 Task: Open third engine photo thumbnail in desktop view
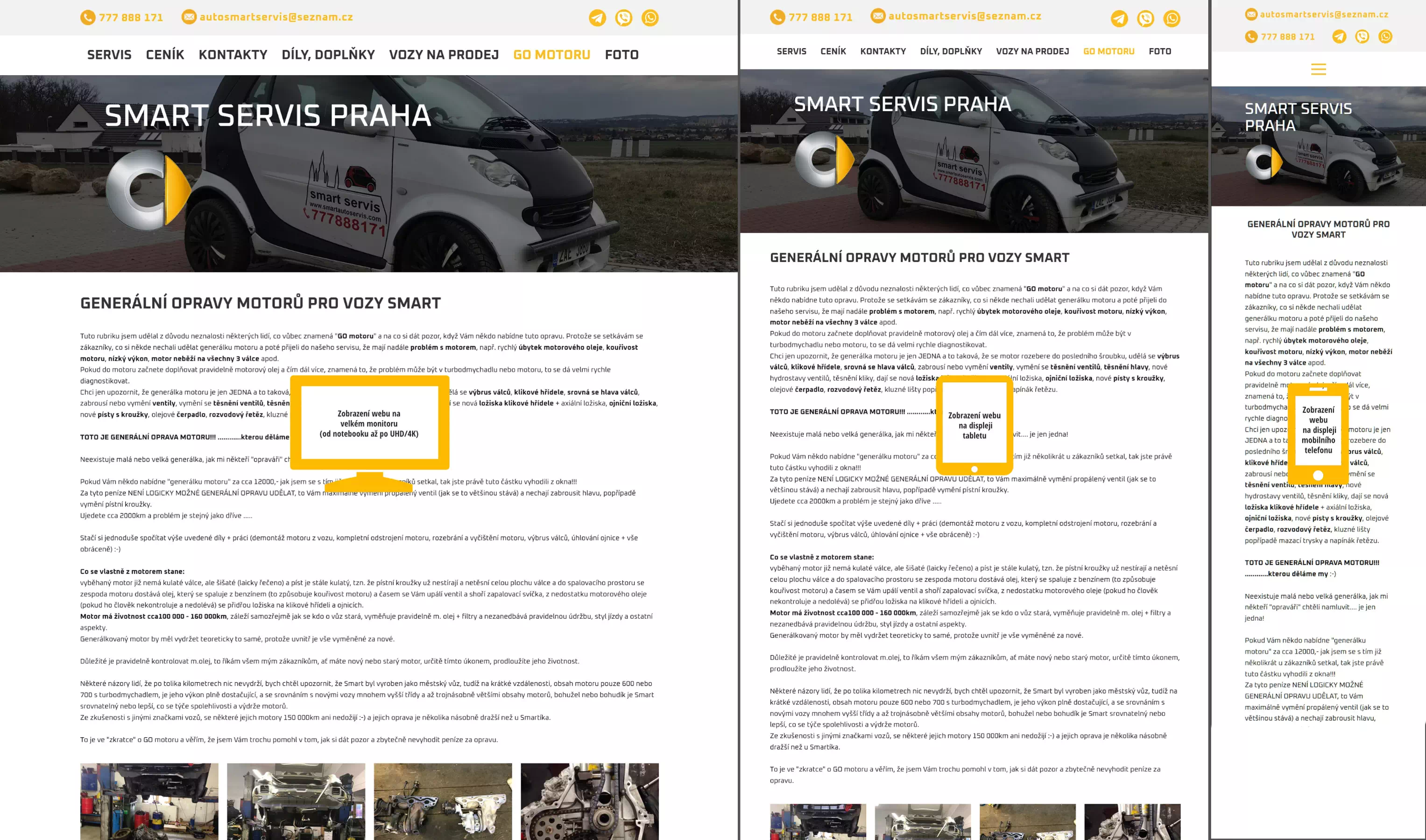pyautogui.click(x=443, y=802)
